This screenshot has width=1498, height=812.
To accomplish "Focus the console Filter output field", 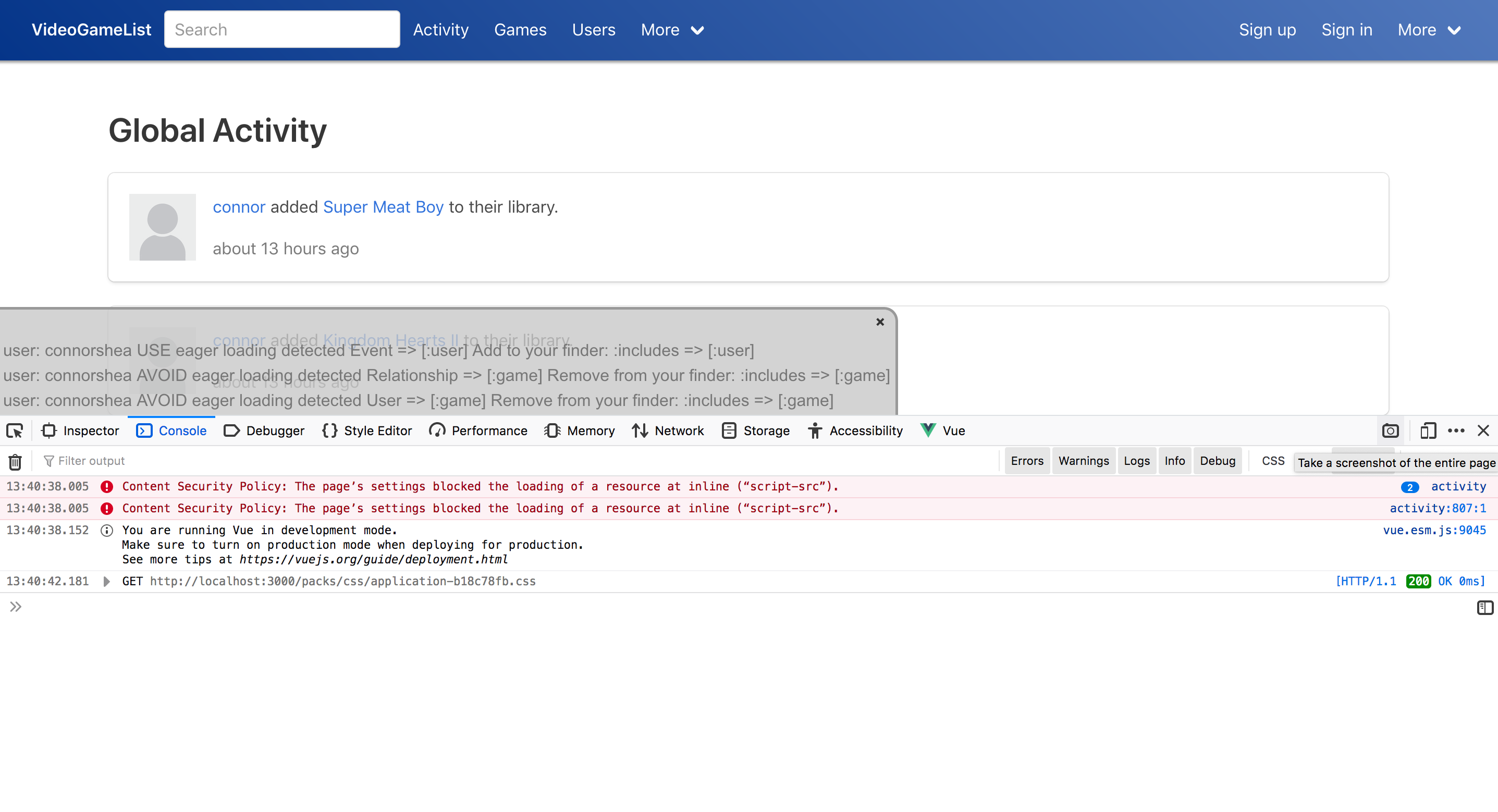I will coord(518,461).
